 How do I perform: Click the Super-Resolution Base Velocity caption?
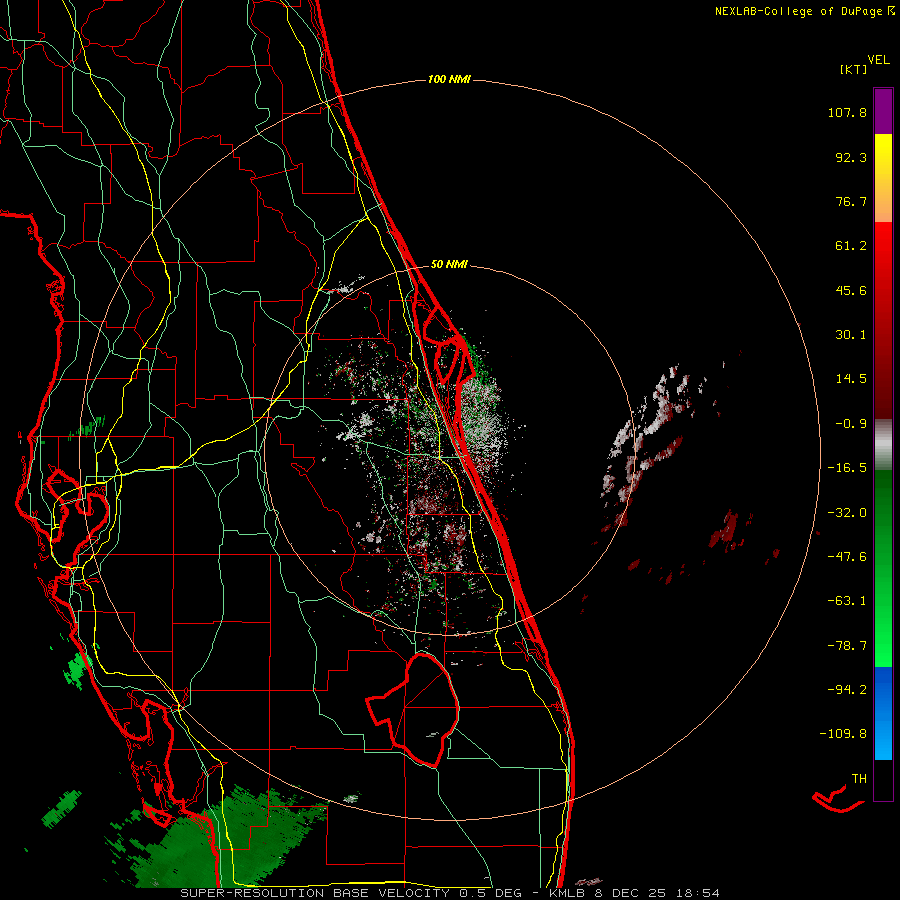point(449,893)
